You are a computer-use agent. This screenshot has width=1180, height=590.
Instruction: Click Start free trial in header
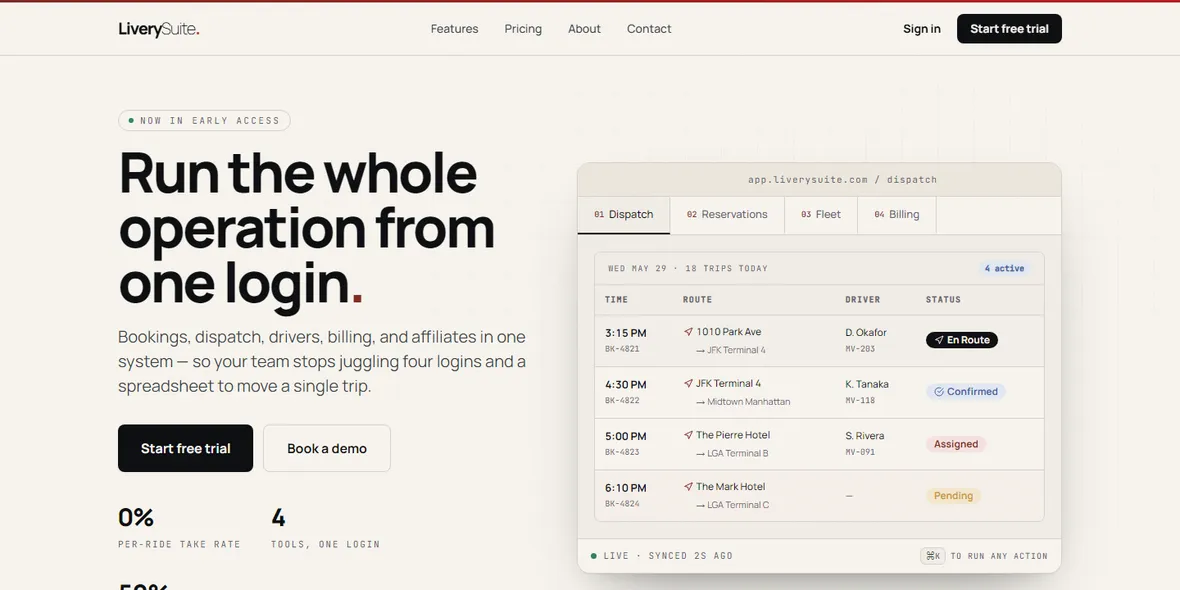(1009, 29)
